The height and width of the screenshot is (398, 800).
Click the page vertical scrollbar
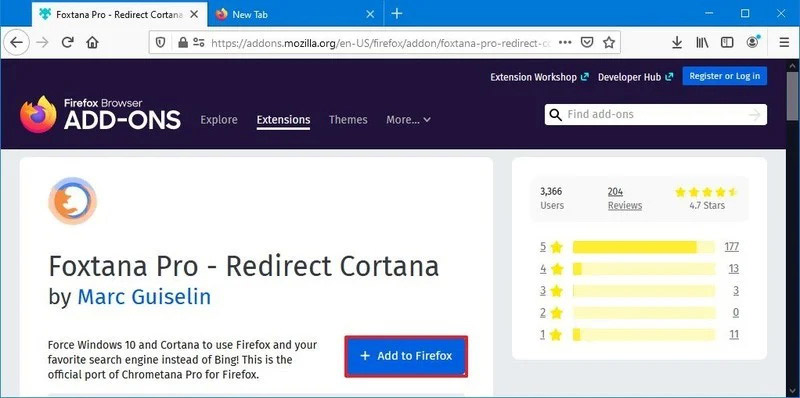(x=792, y=96)
